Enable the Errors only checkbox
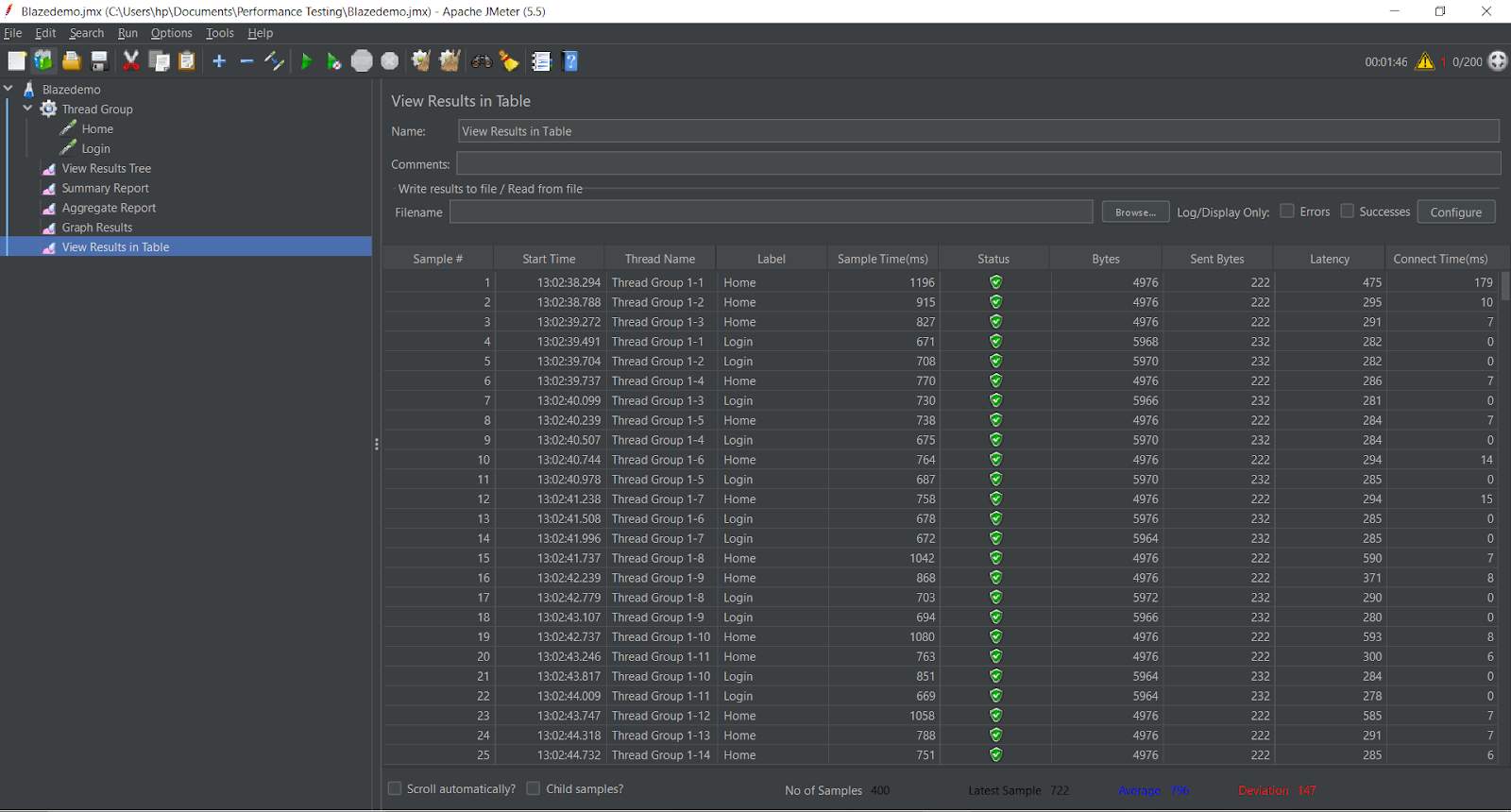Viewport: 1511px width, 812px height. pyautogui.click(x=1287, y=211)
